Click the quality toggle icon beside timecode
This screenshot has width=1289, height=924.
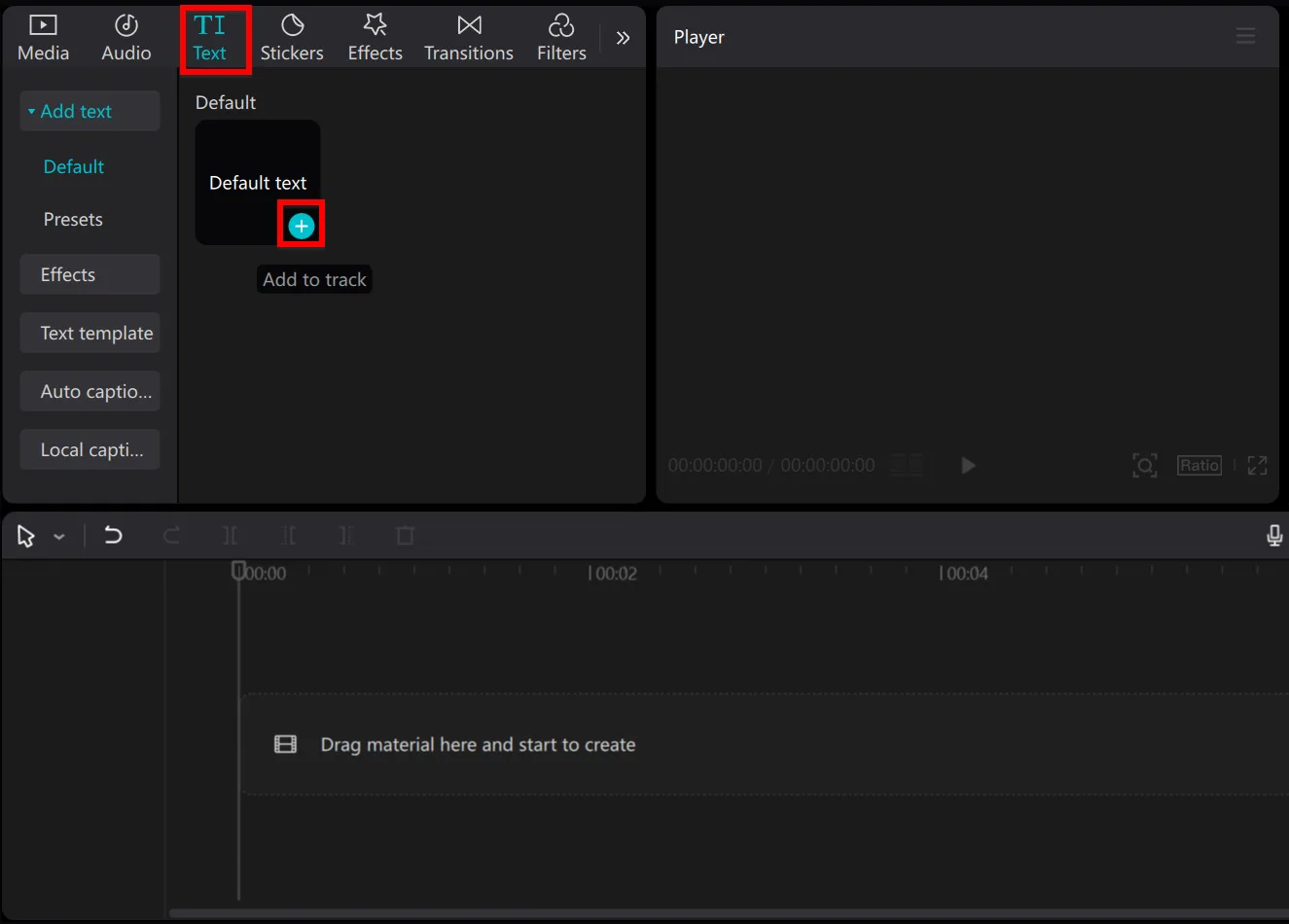(908, 465)
